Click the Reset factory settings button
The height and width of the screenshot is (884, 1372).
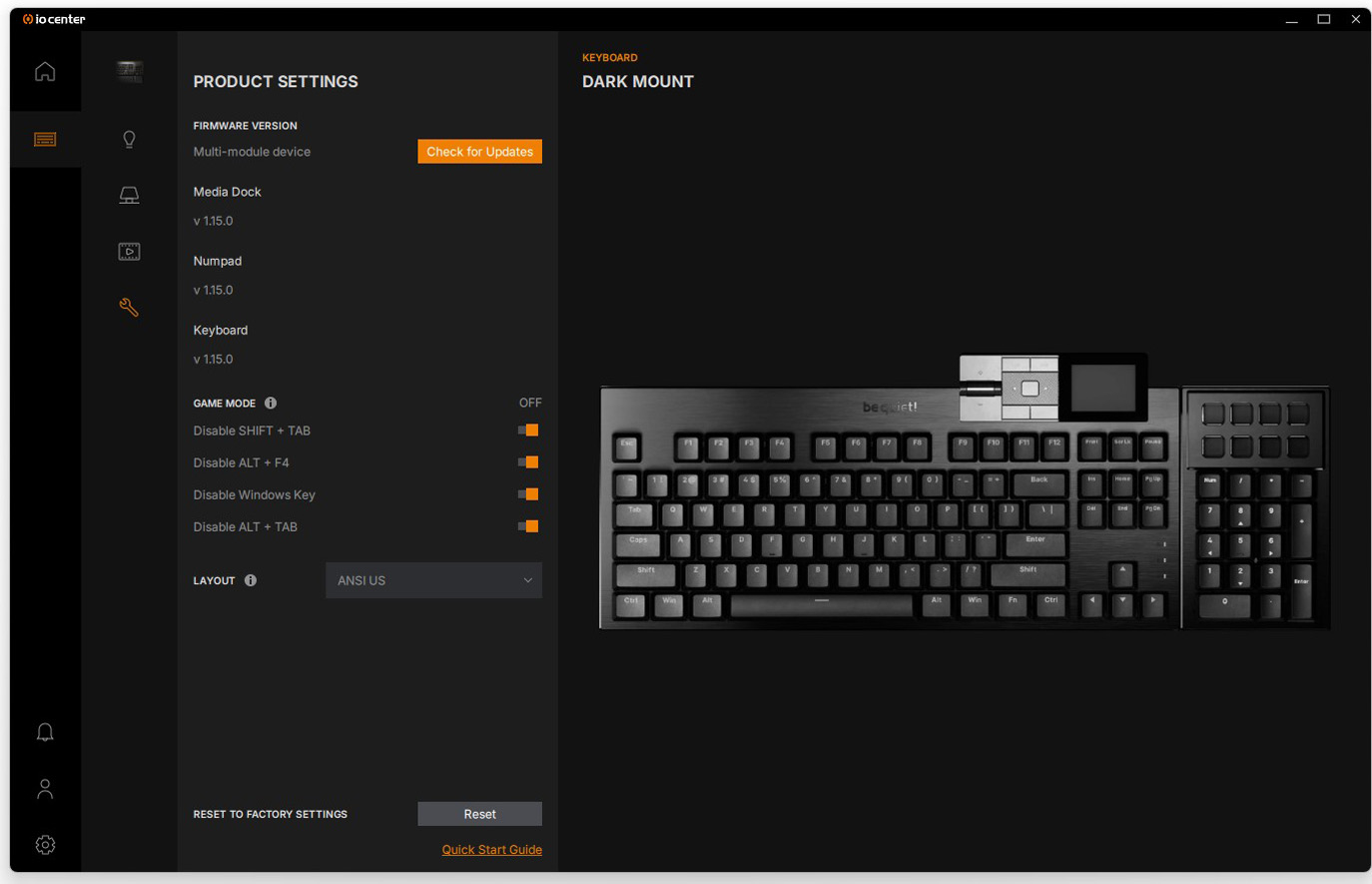point(479,814)
